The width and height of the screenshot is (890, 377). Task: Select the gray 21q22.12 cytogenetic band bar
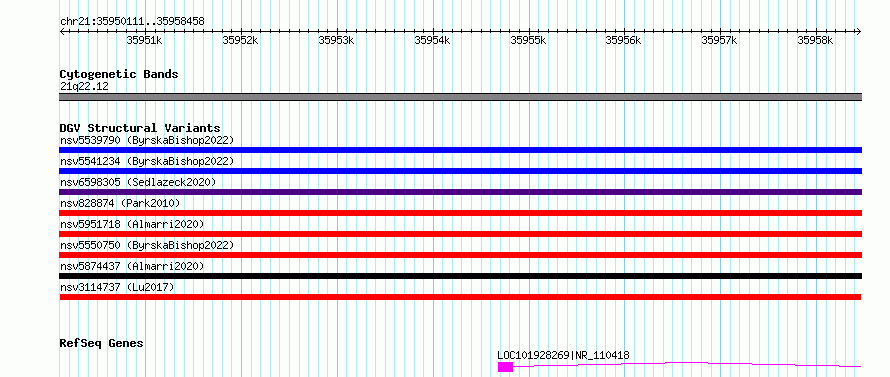(460, 97)
